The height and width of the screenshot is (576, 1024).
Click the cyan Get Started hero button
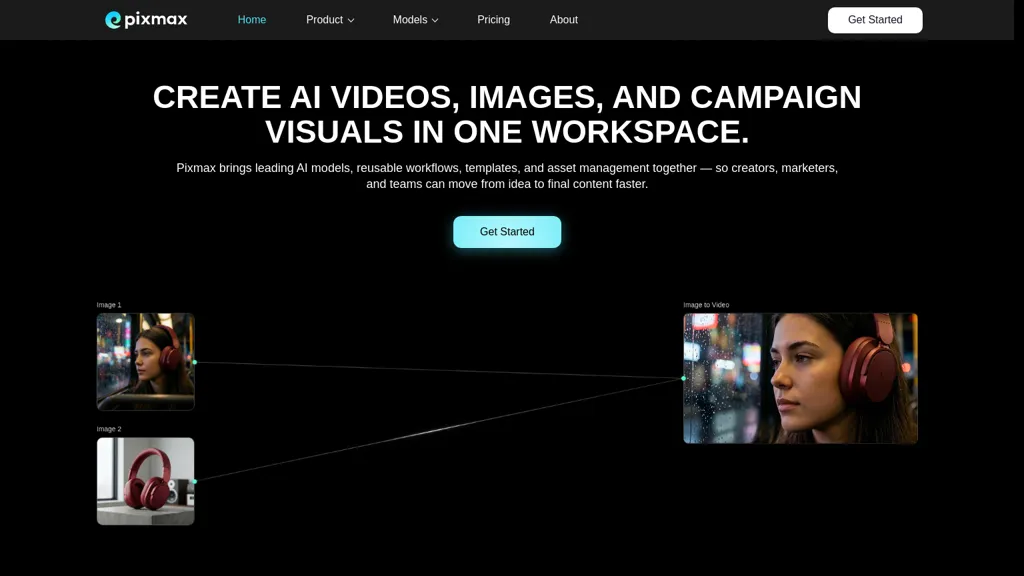point(507,232)
